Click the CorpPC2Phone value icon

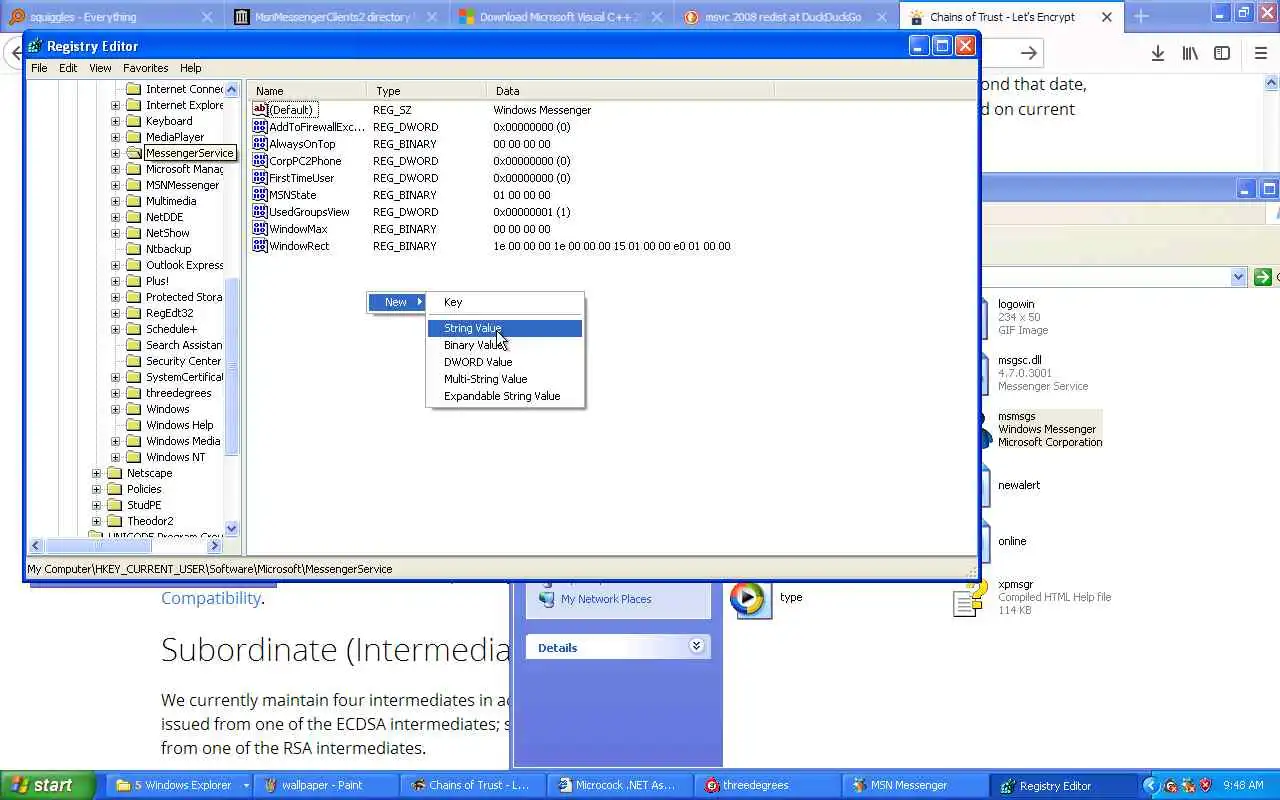(260, 161)
